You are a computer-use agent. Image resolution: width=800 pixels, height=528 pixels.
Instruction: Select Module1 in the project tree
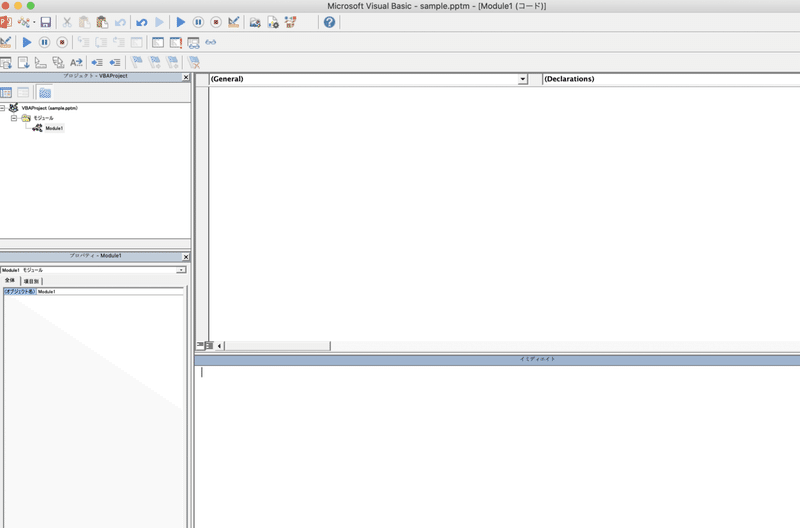point(54,128)
